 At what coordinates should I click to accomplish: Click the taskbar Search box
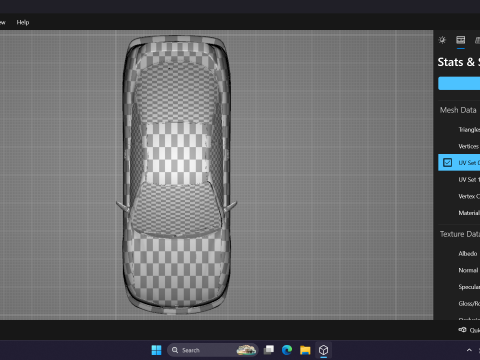tap(213, 350)
